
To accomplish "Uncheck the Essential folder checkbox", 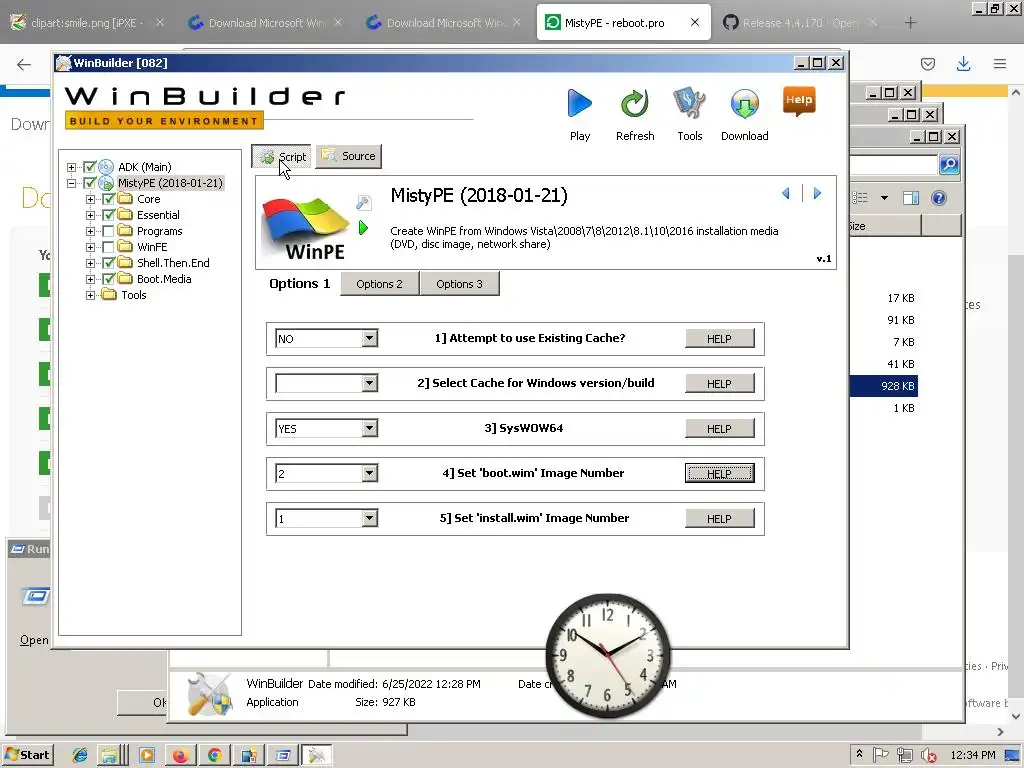I will (x=108, y=215).
